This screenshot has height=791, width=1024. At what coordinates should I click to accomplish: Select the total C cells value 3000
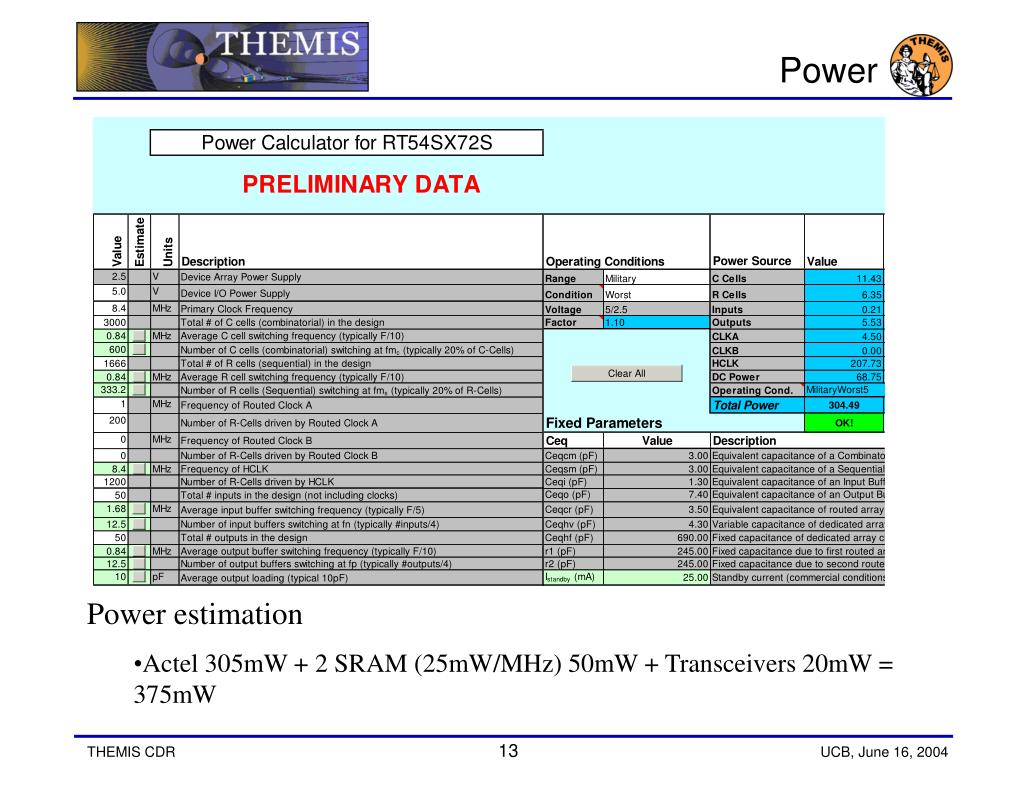pyautogui.click(x=111, y=323)
